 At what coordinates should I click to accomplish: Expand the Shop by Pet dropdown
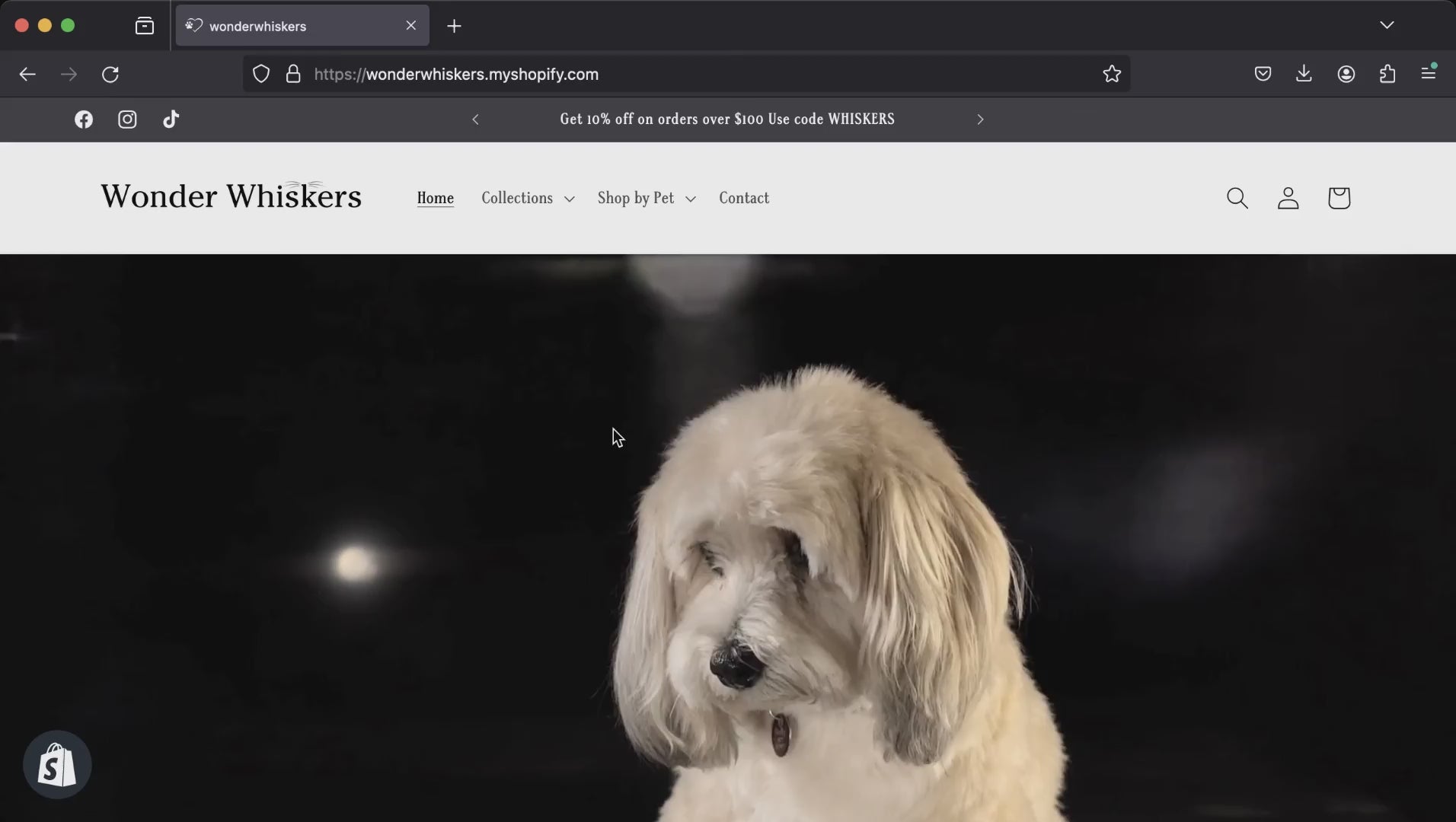[646, 198]
